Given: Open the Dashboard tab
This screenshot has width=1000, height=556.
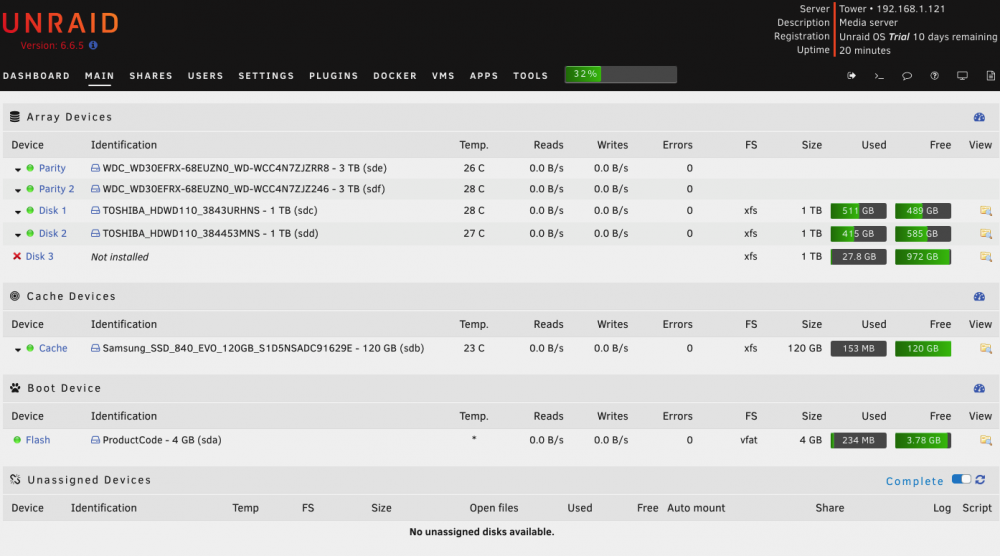Looking at the screenshot, I should pos(36,76).
